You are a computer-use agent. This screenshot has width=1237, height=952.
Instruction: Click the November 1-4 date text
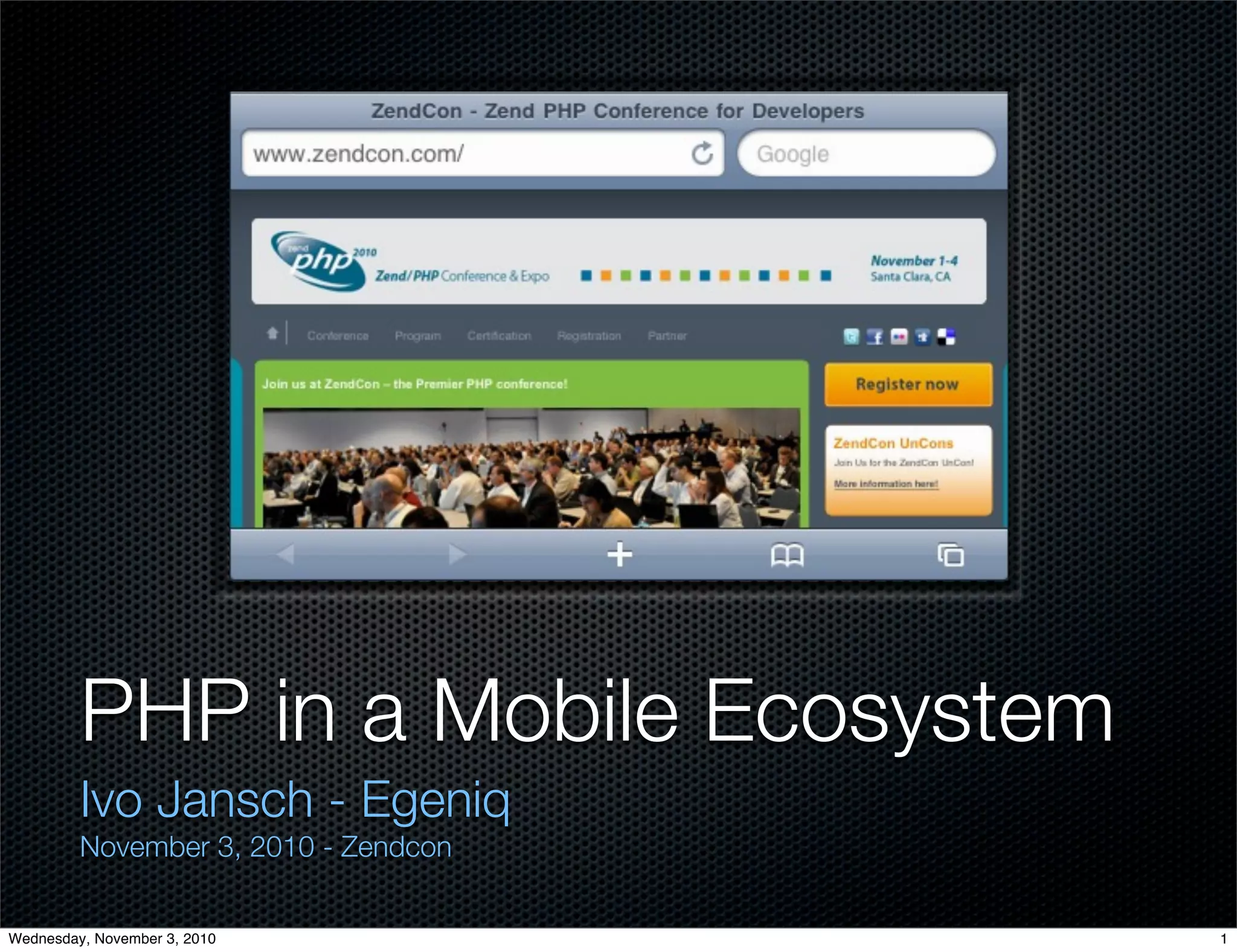(914, 261)
